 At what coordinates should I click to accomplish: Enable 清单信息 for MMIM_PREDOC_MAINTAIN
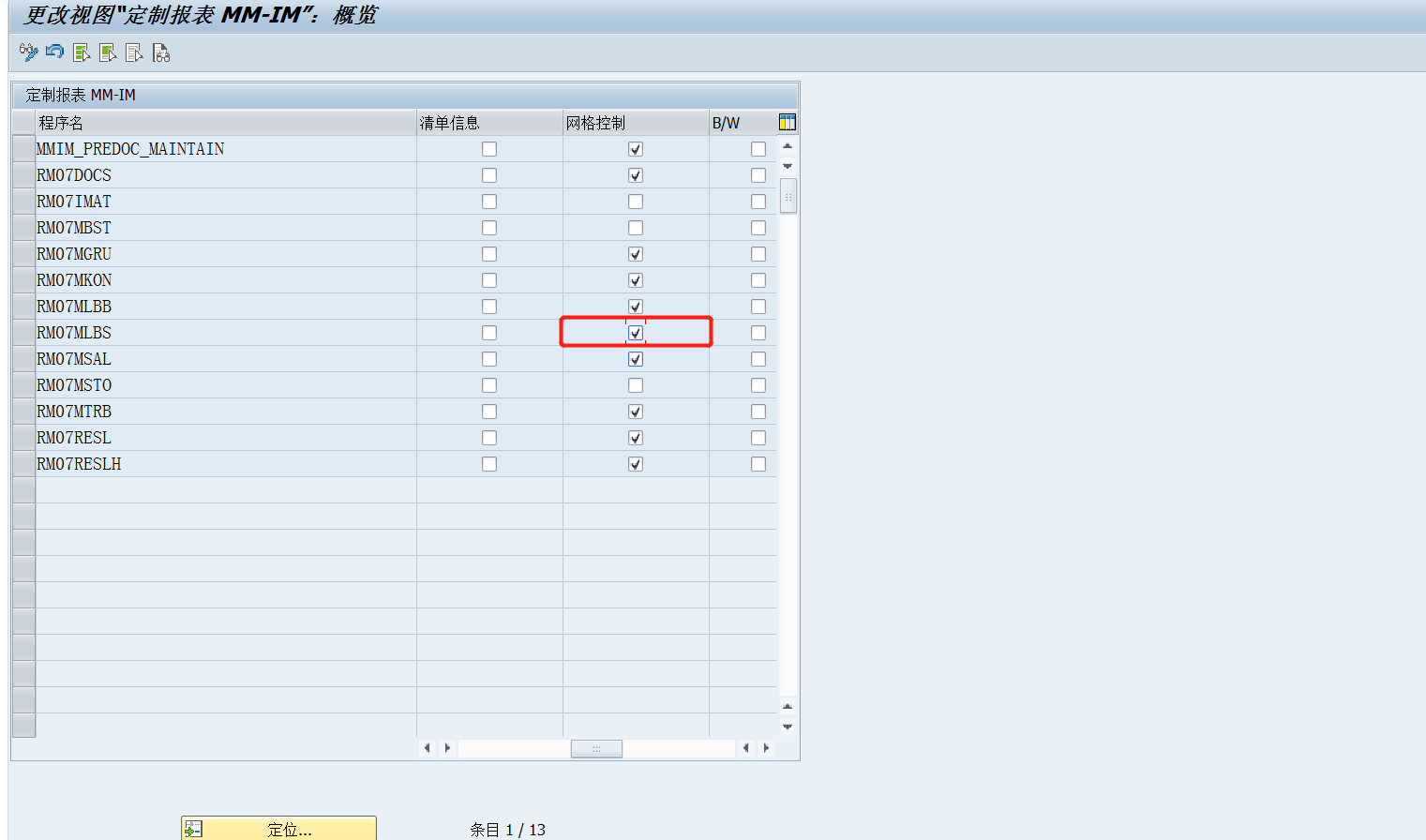[x=488, y=148]
